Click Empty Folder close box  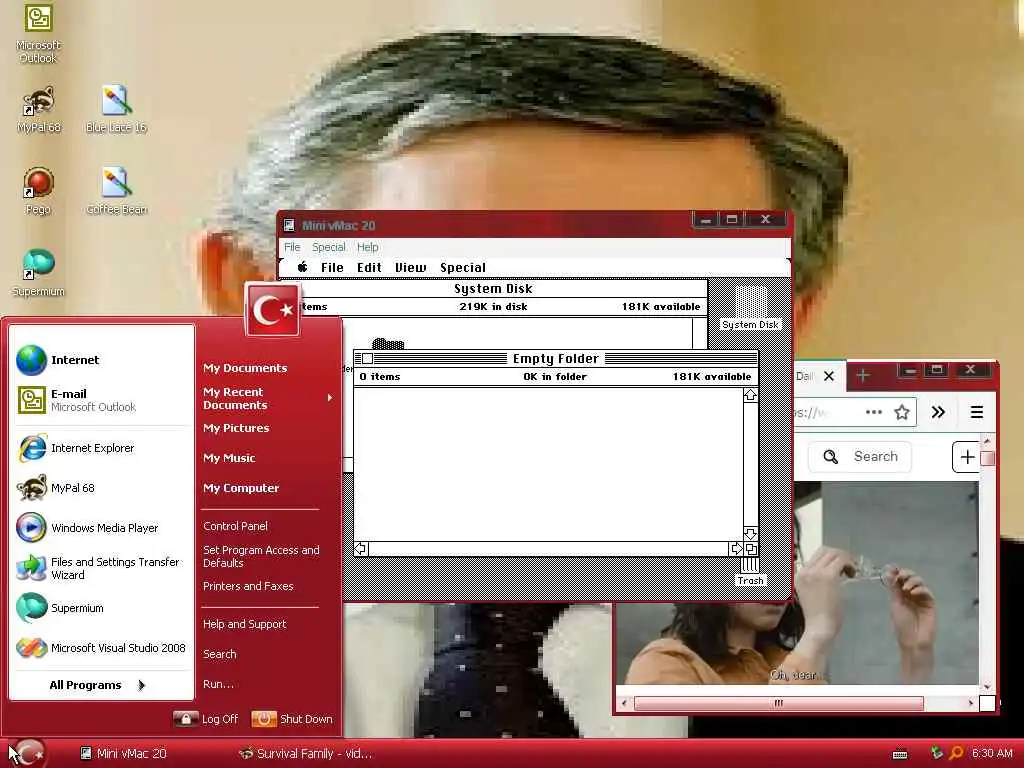(368, 359)
